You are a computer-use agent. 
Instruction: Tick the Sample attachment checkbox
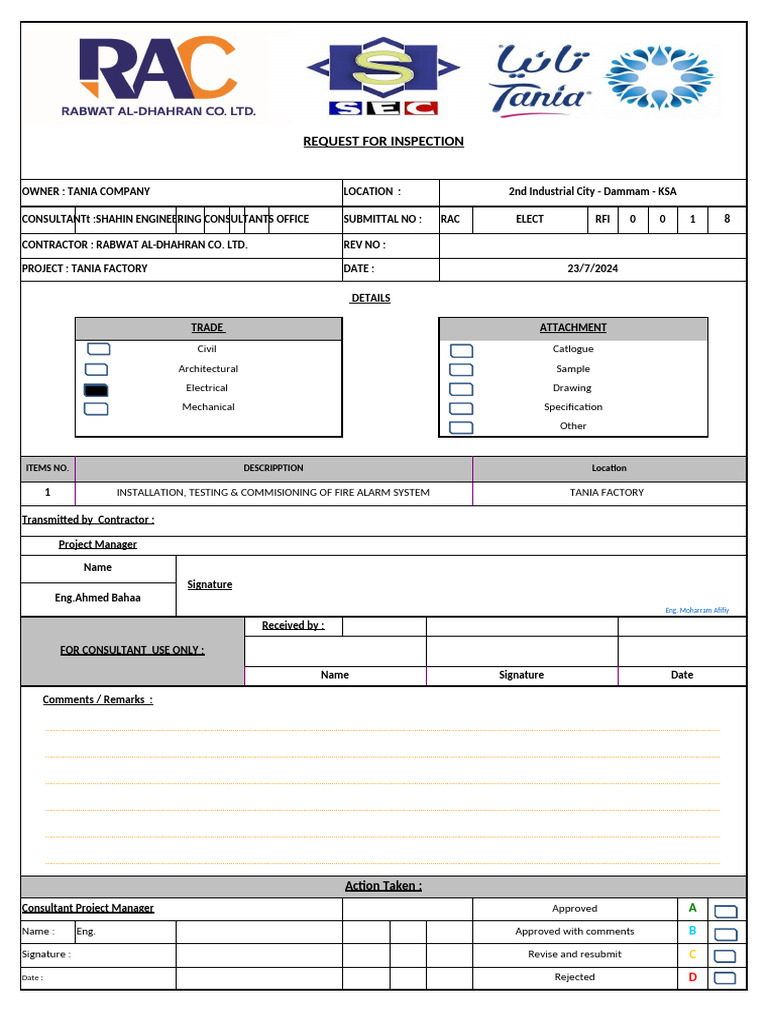tap(461, 370)
